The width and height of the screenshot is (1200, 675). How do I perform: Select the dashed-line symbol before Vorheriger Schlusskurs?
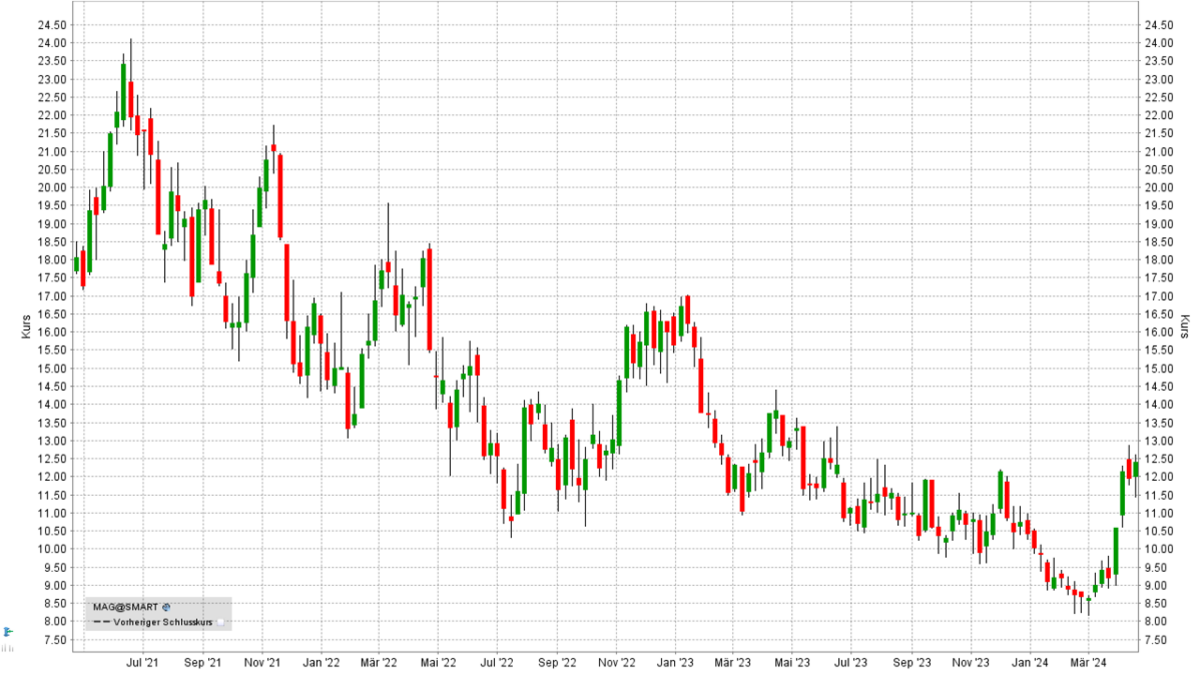101,621
